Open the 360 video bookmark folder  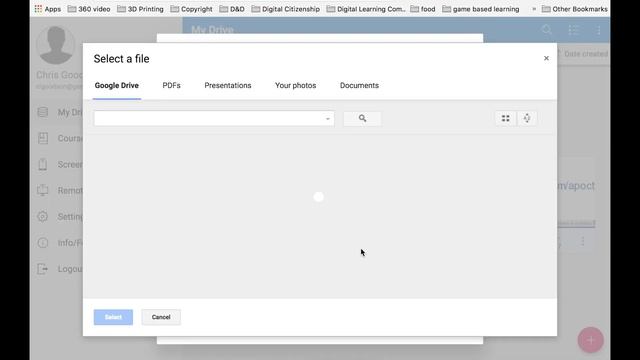pos(89,9)
